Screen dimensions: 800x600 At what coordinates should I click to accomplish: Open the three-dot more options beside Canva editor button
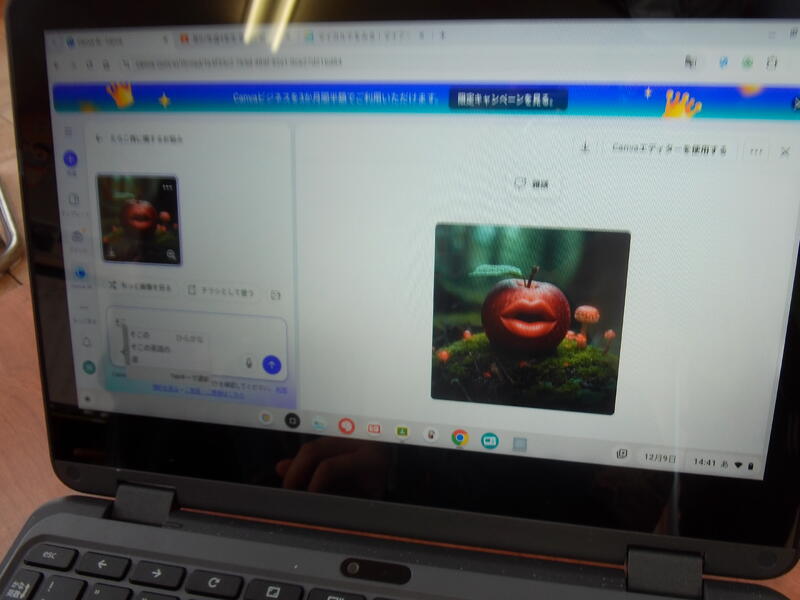pos(755,151)
